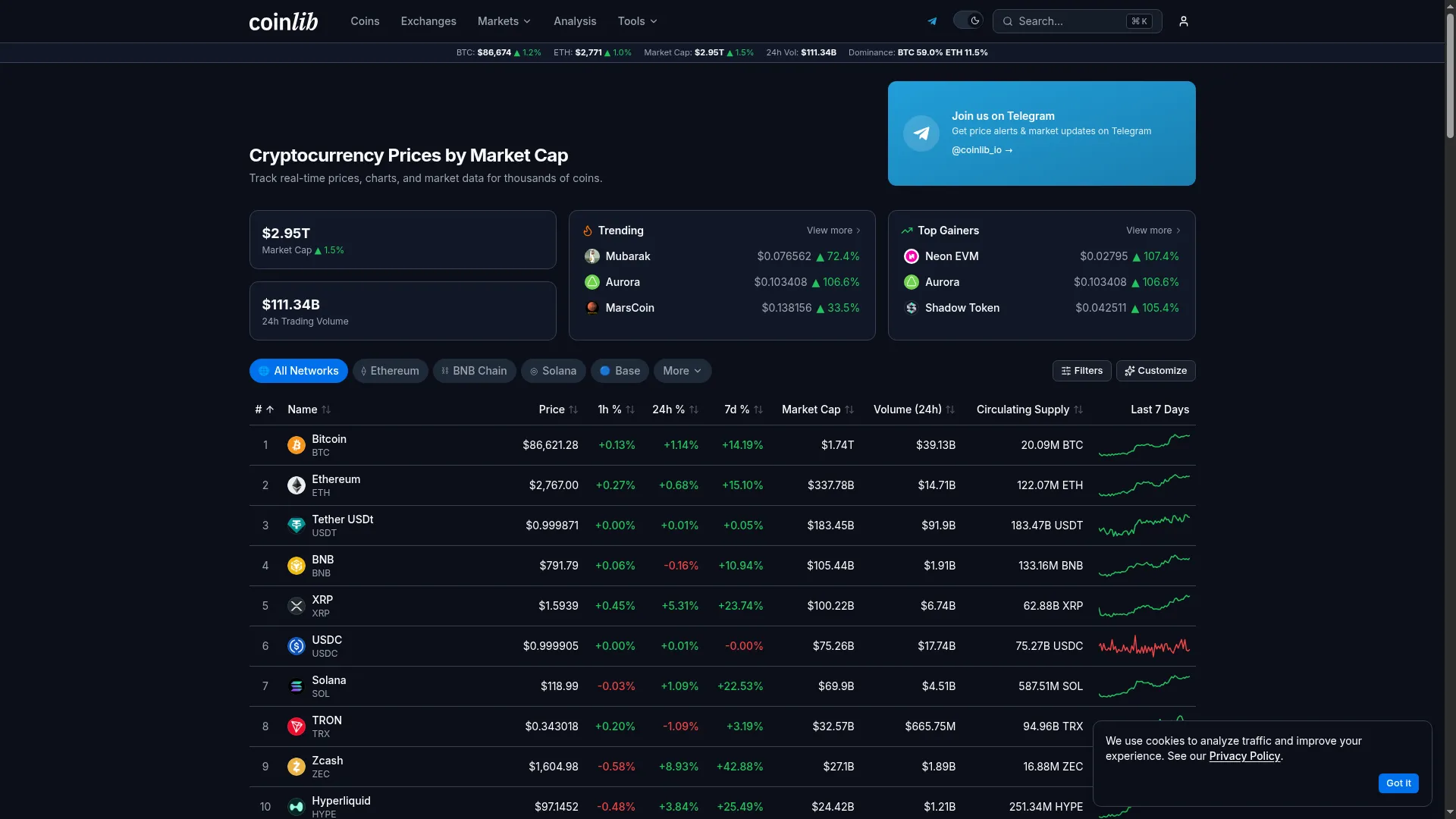Open USDC 7-day sparkline chart
The height and width of the screenshot is (819, 1456).
coord(1144,646)
